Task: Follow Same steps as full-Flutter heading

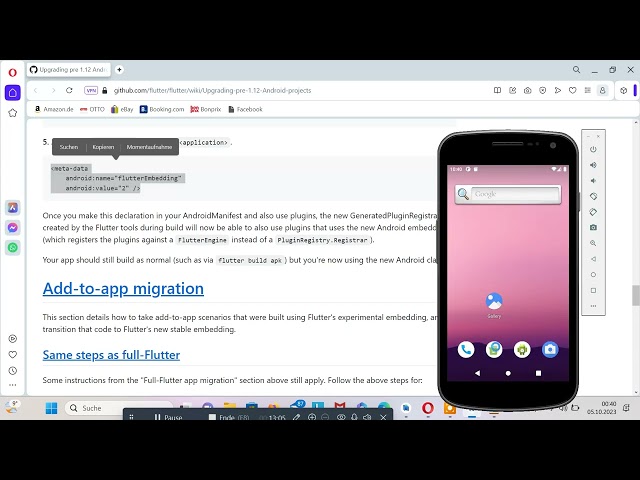Action: coord(111,355)
